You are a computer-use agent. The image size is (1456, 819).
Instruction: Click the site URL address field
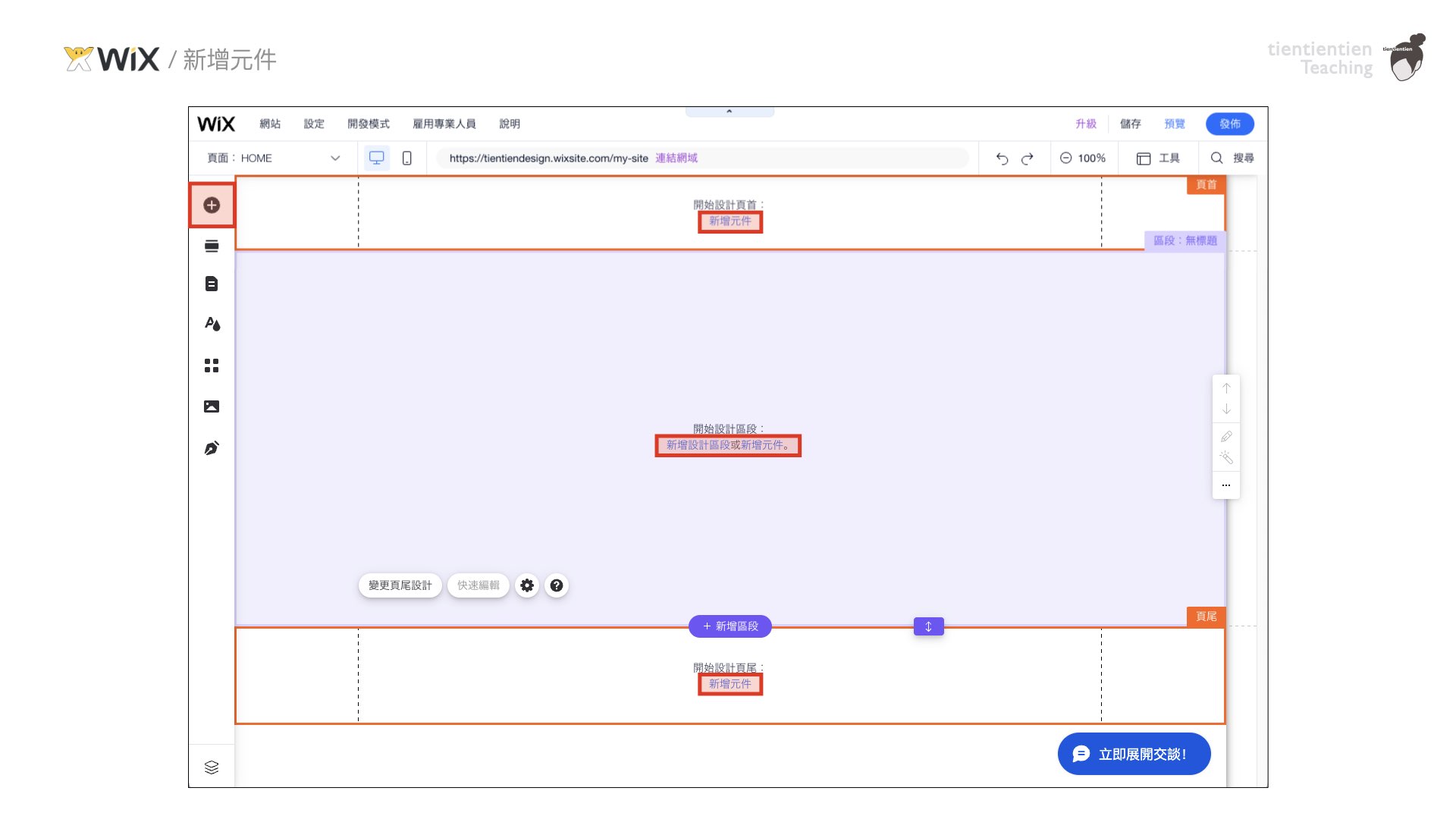pos(548,158)
